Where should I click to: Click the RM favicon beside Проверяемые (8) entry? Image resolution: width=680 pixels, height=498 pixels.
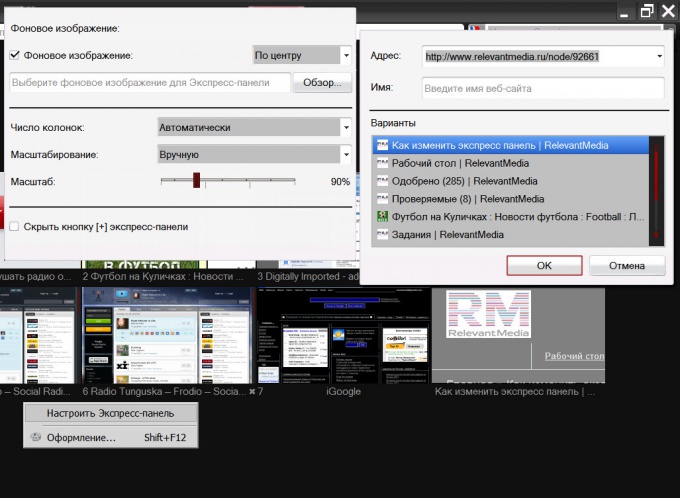pyautogui.click(x=382, y=199)
